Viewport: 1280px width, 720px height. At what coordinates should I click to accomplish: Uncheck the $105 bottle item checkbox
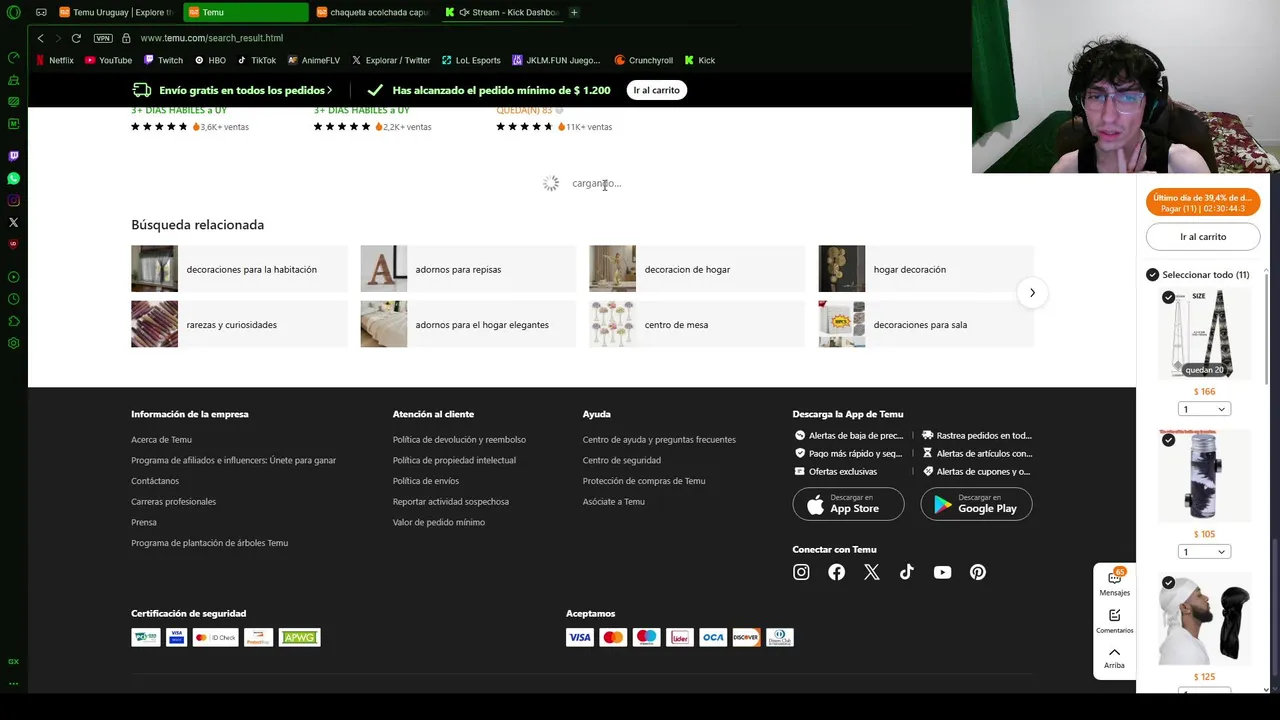point(1168,440)
